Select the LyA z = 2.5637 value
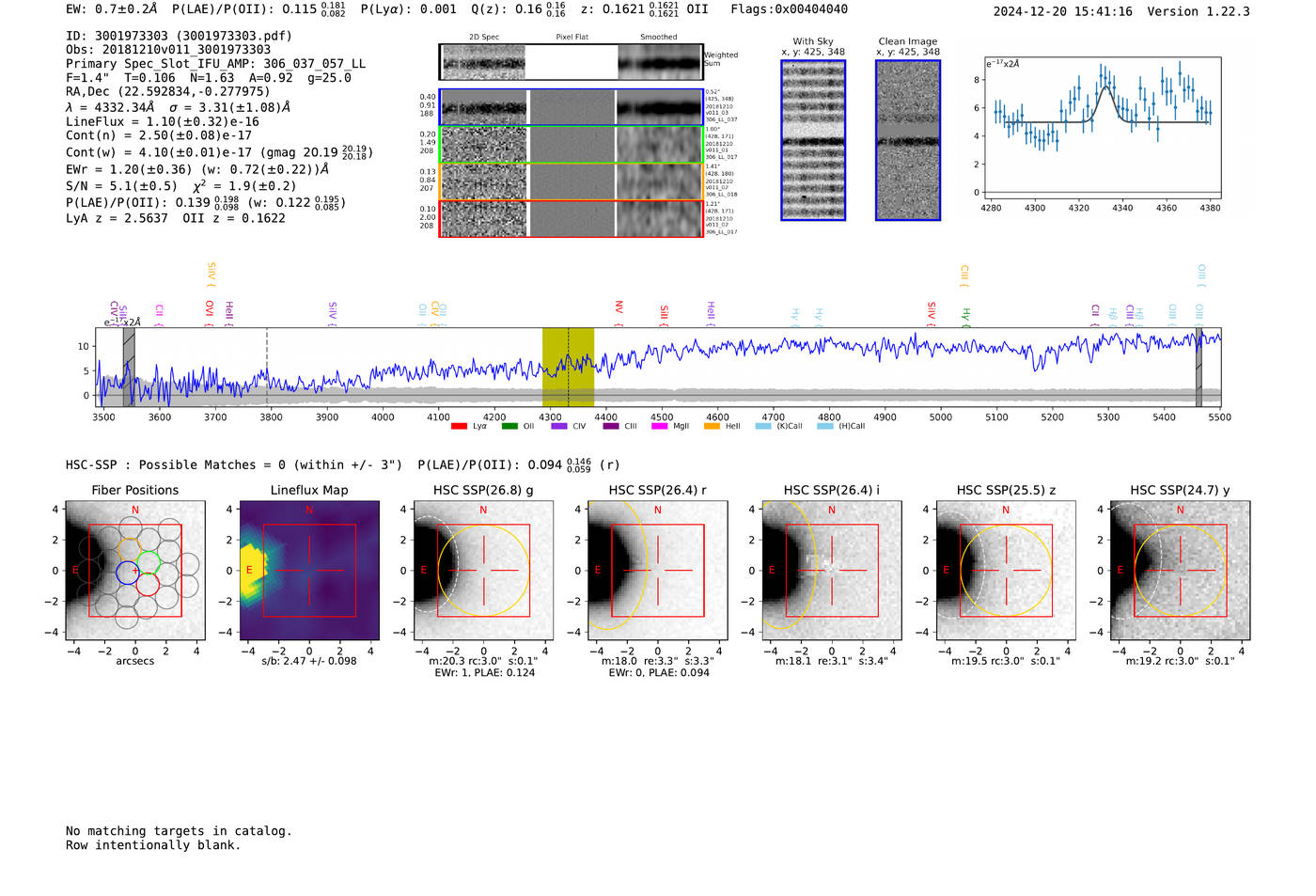 [x=117, y=218]
